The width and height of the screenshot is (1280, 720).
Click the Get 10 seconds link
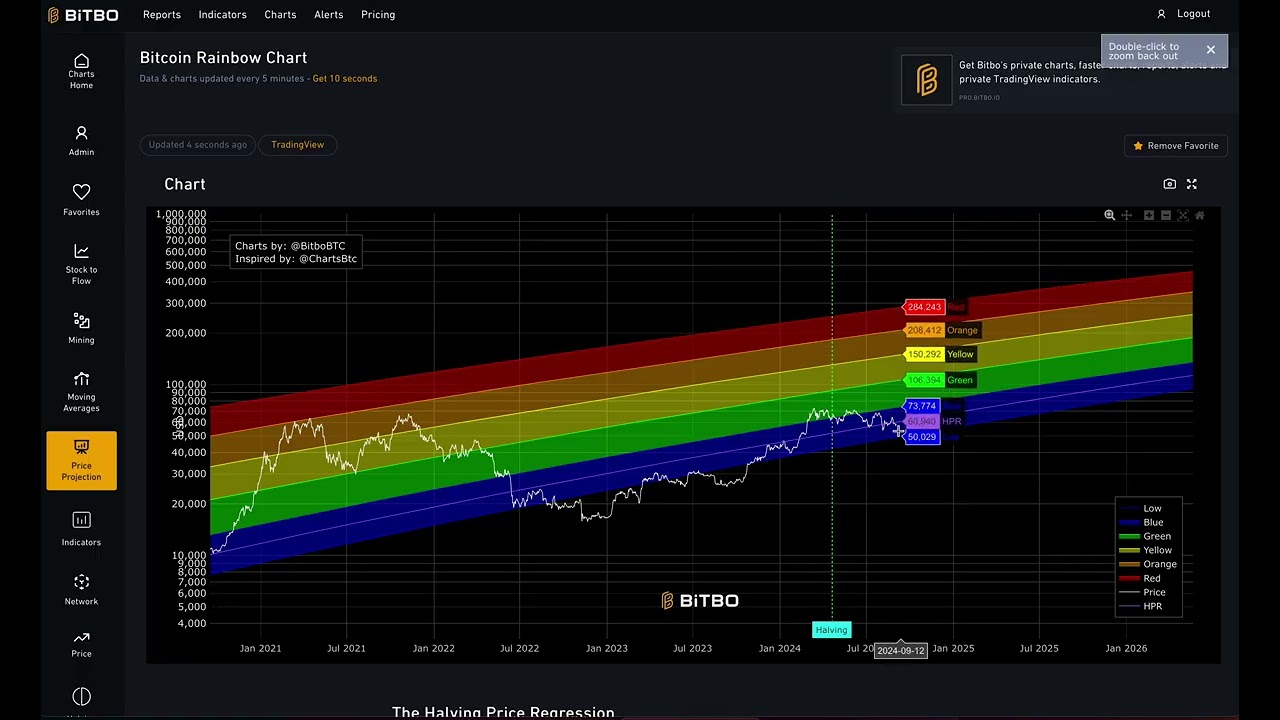pyautogui.click(x=345, y=79)
